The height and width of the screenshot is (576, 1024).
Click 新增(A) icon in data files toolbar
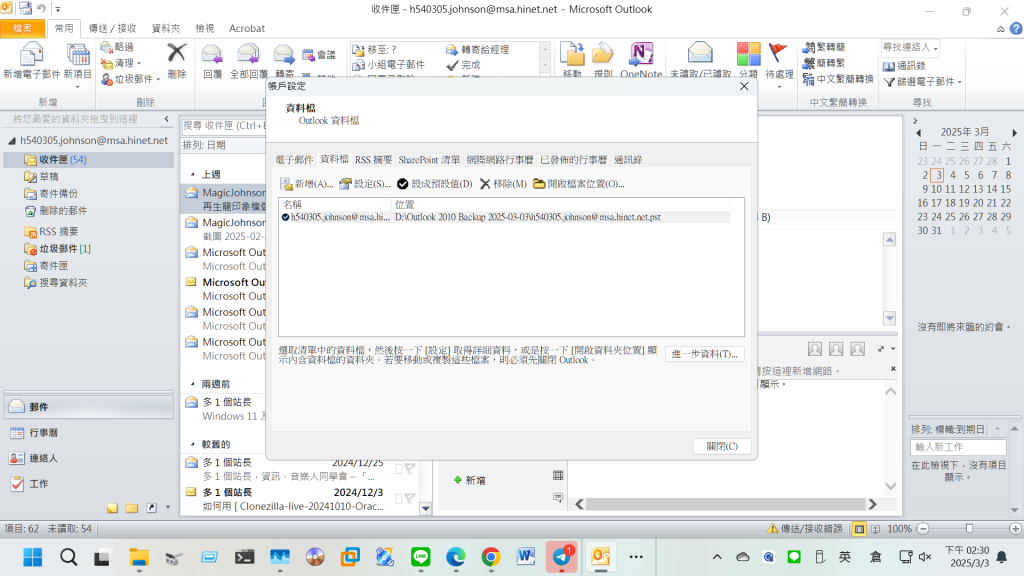287,184
